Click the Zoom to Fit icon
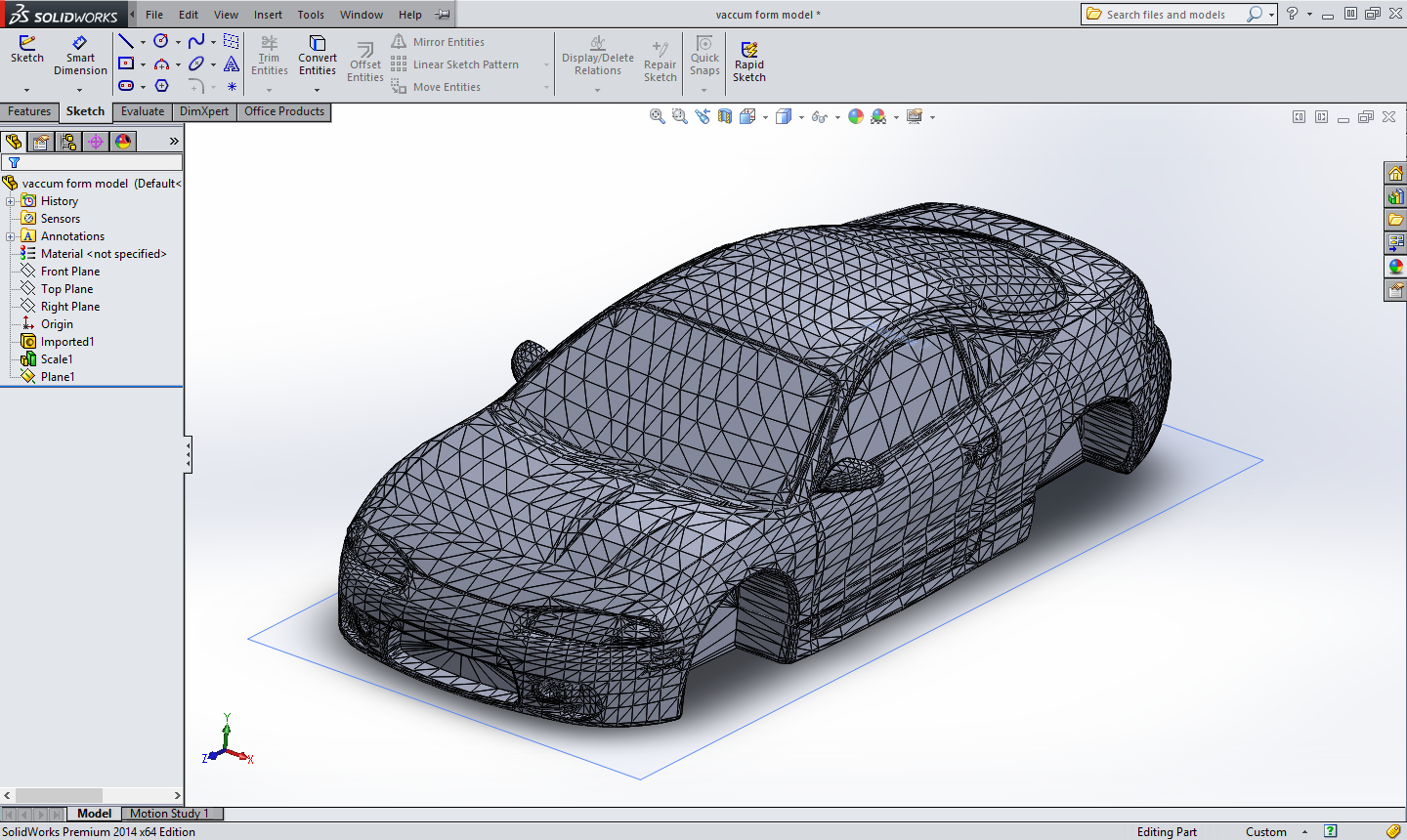Image resolution: width=1407 pixels, height=840 pixels. [x=657, y=116]
